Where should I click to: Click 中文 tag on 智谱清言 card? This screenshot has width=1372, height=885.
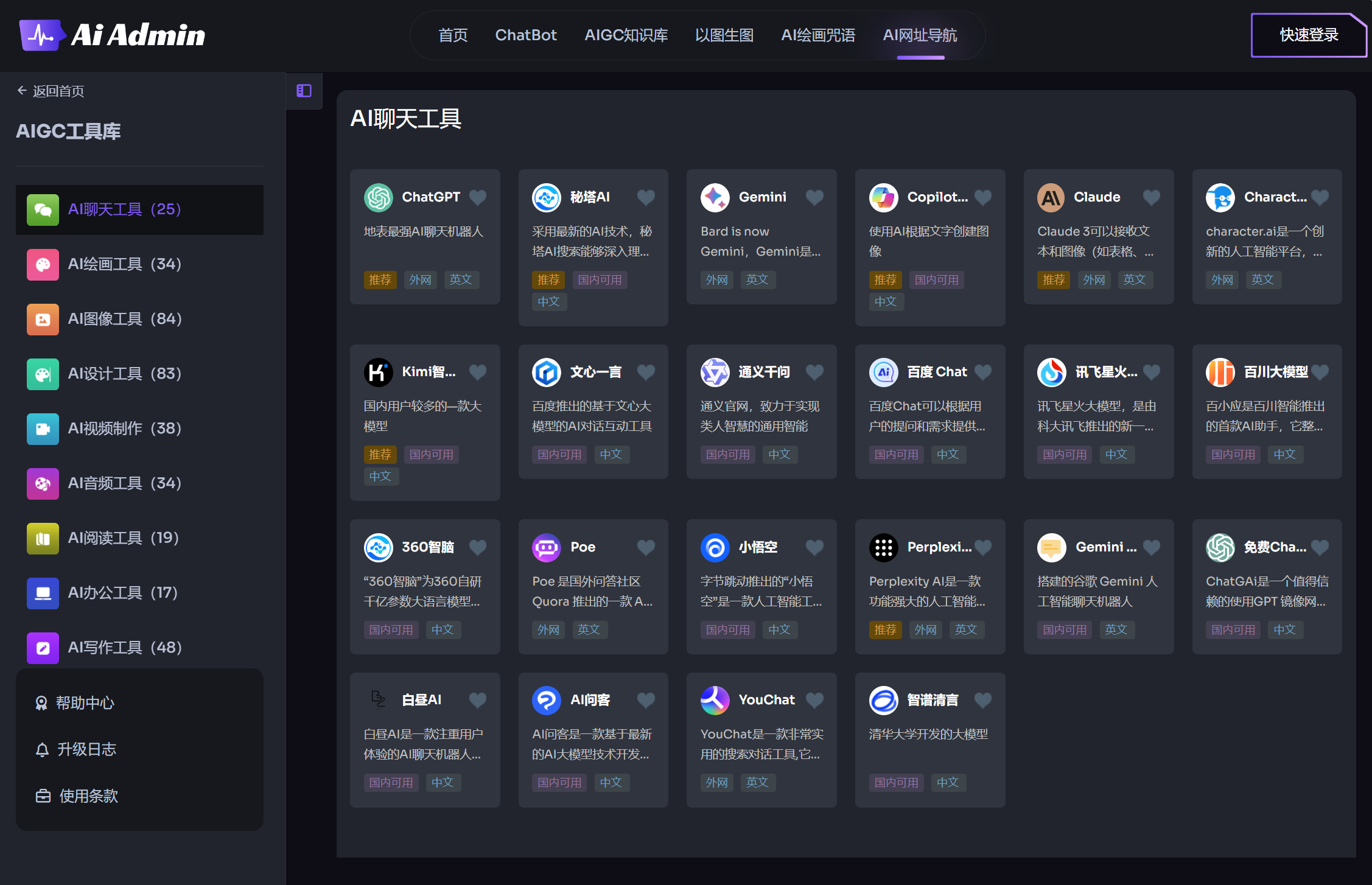948,783
